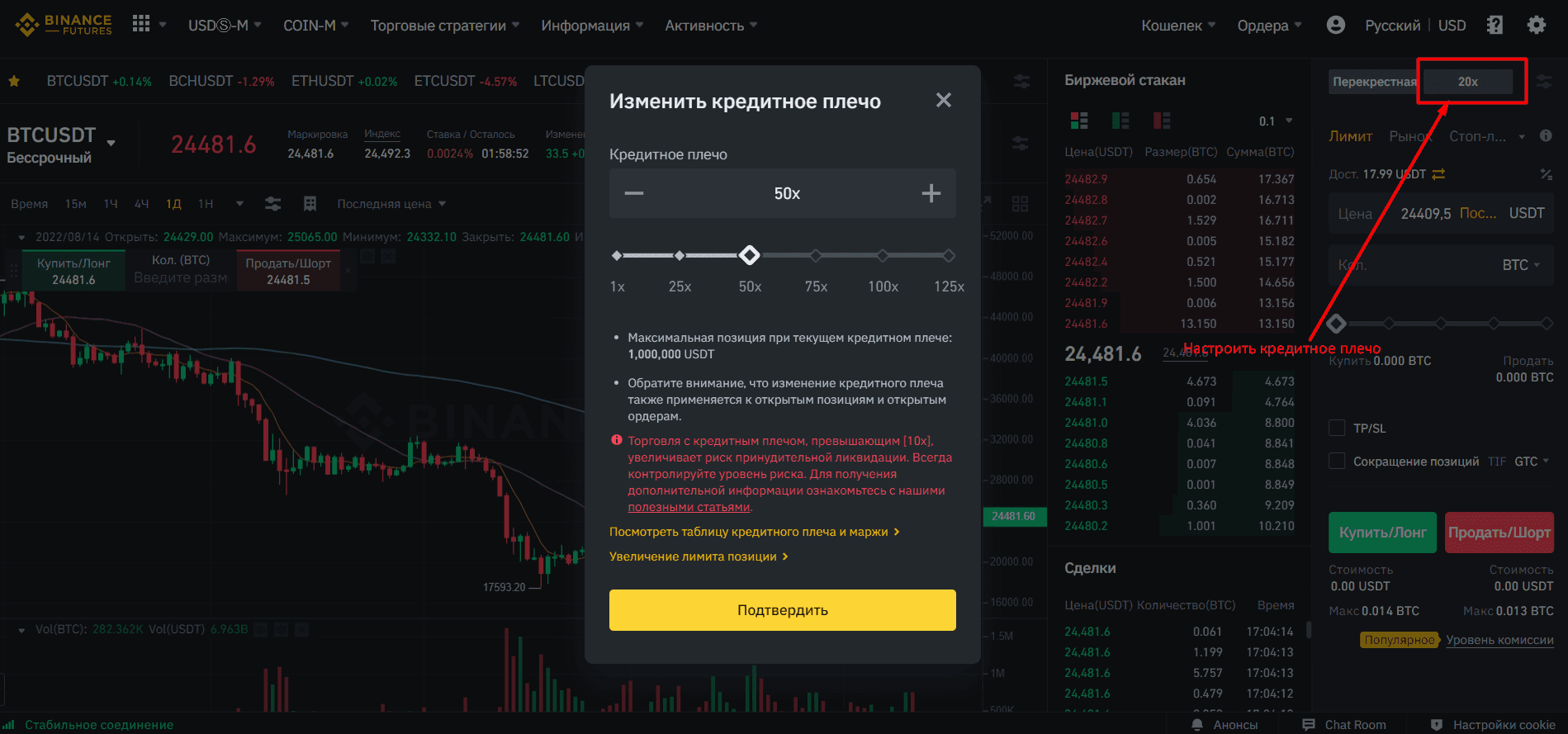Switch to the Стоп-л... order tab
This screenshot has height=734, width=1568.
coord(1477,136)
